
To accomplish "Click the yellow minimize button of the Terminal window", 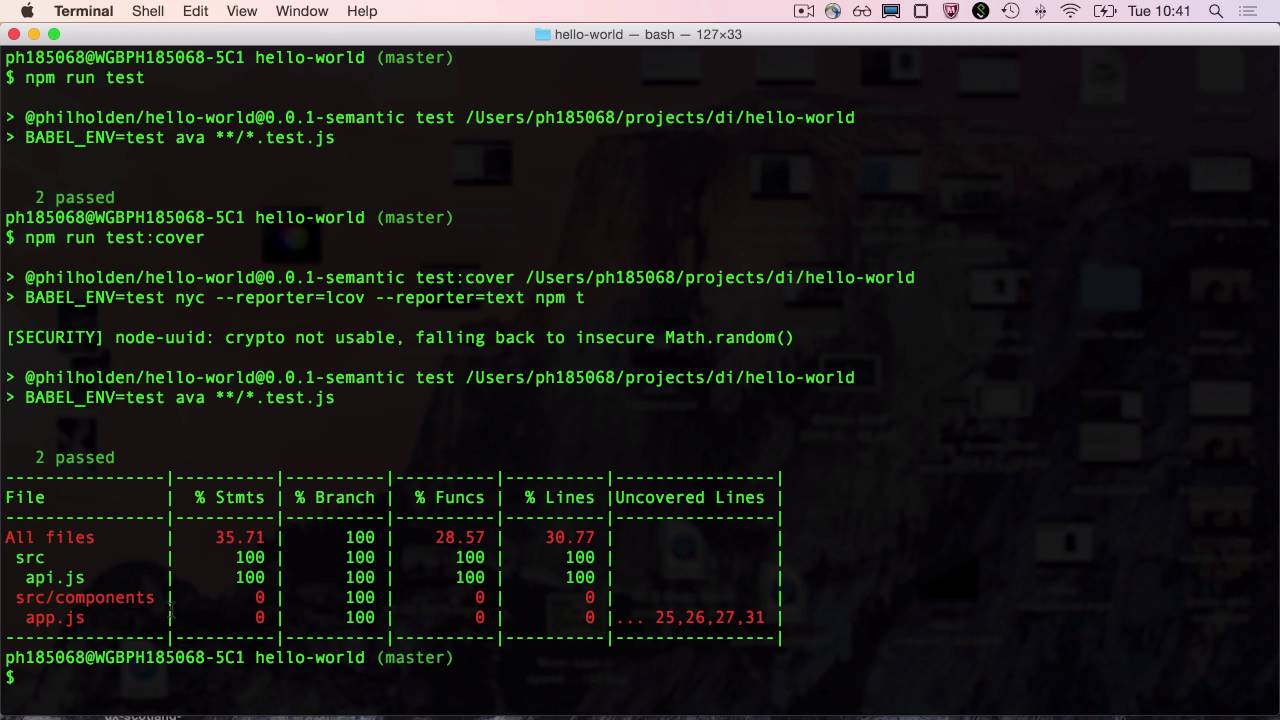I will (x=34, y=34).
